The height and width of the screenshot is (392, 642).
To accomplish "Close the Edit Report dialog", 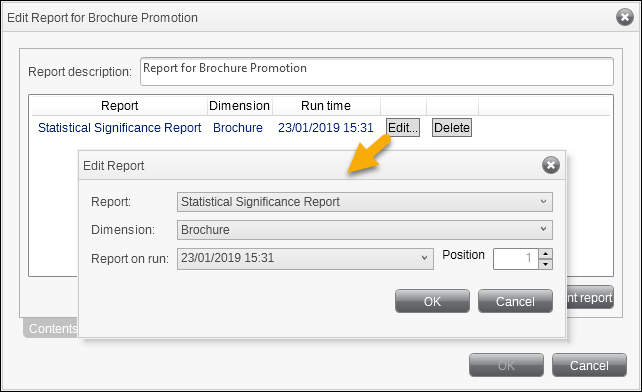I will click(551, 165).
